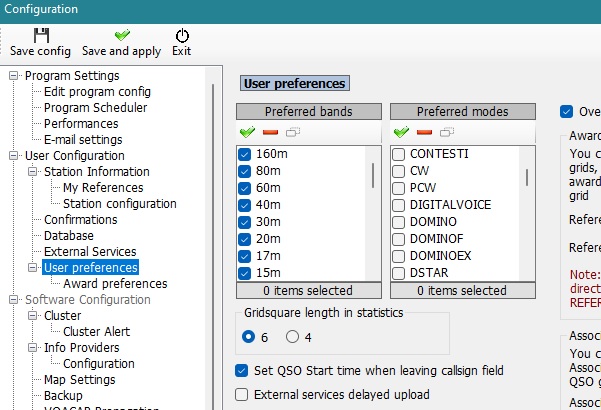Uncheck the 160m band checkbox
The height and width of the screenshot is (410, 601).
[x=245, y=154]
